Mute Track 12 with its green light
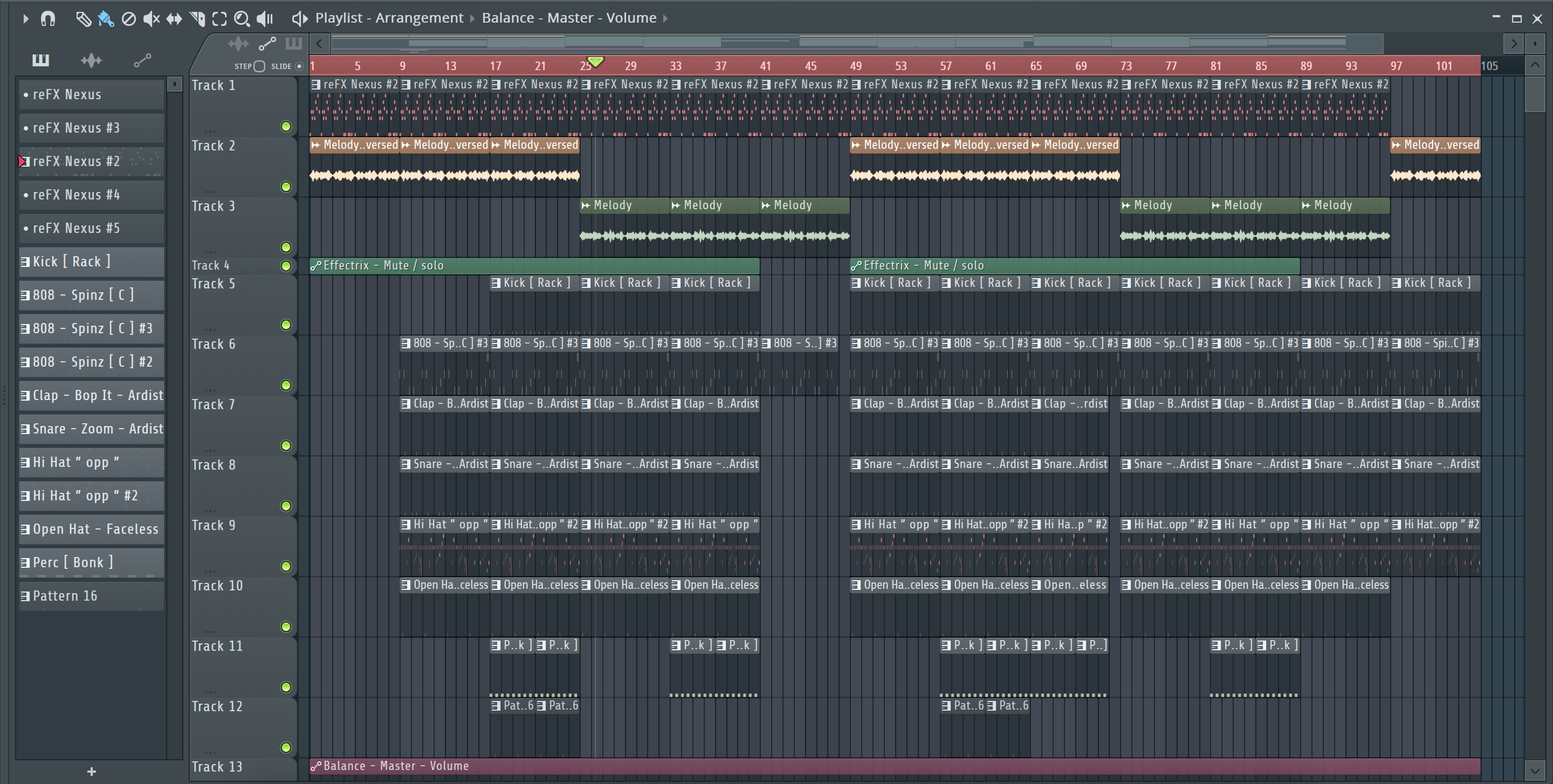This screenshot has height=784, width=1553. (x=286, y=748)
